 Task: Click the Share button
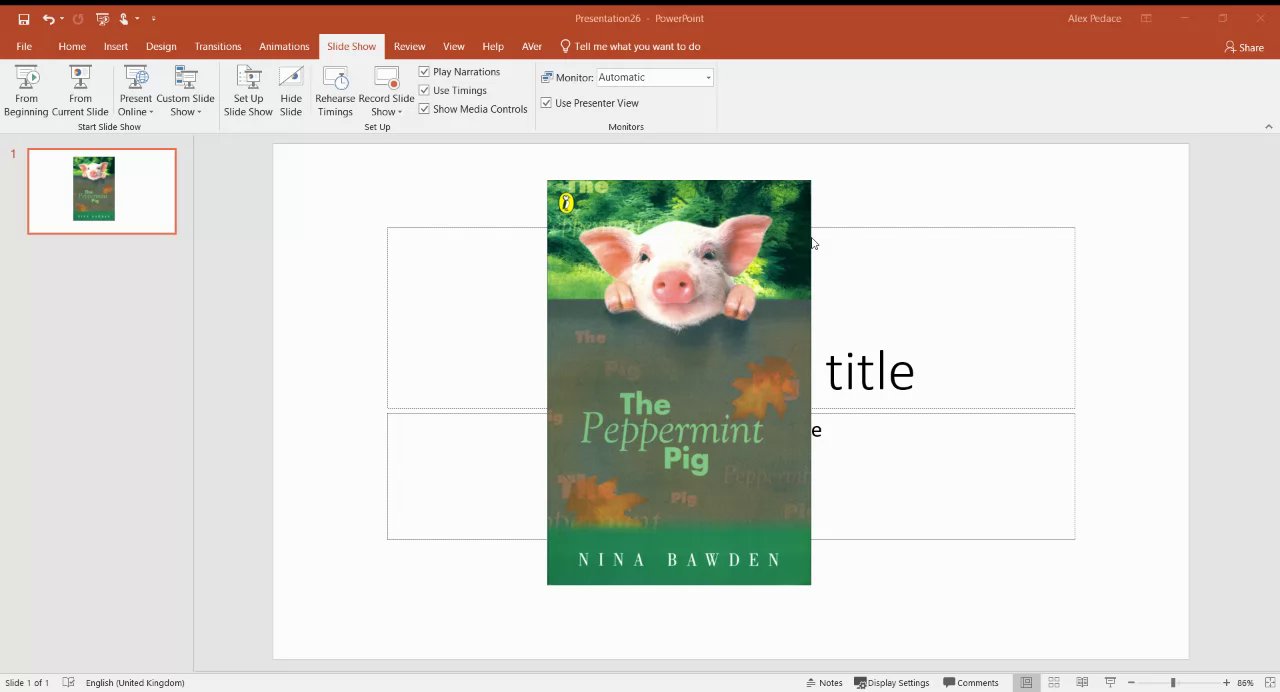pos(1244,47)
